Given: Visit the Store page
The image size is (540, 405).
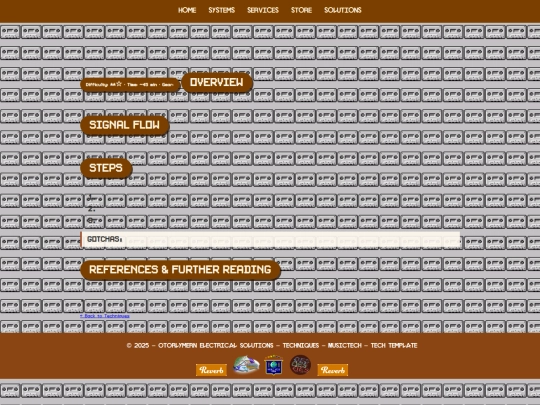Looking at the screenshot, I should (x=301, y=10).
